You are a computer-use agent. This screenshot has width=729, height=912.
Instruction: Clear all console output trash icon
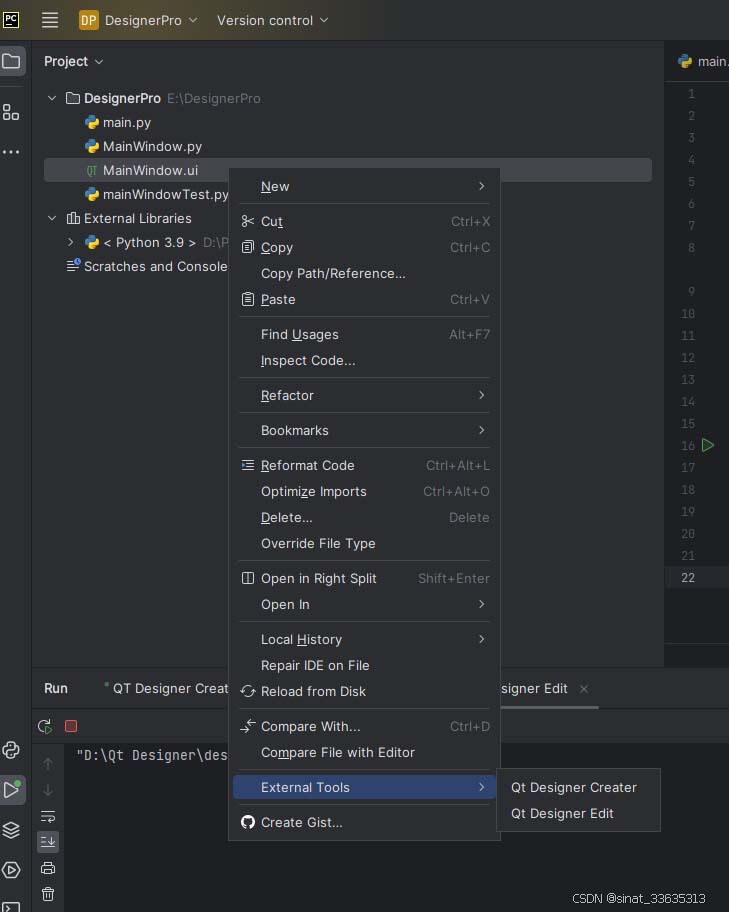[48, 894]
